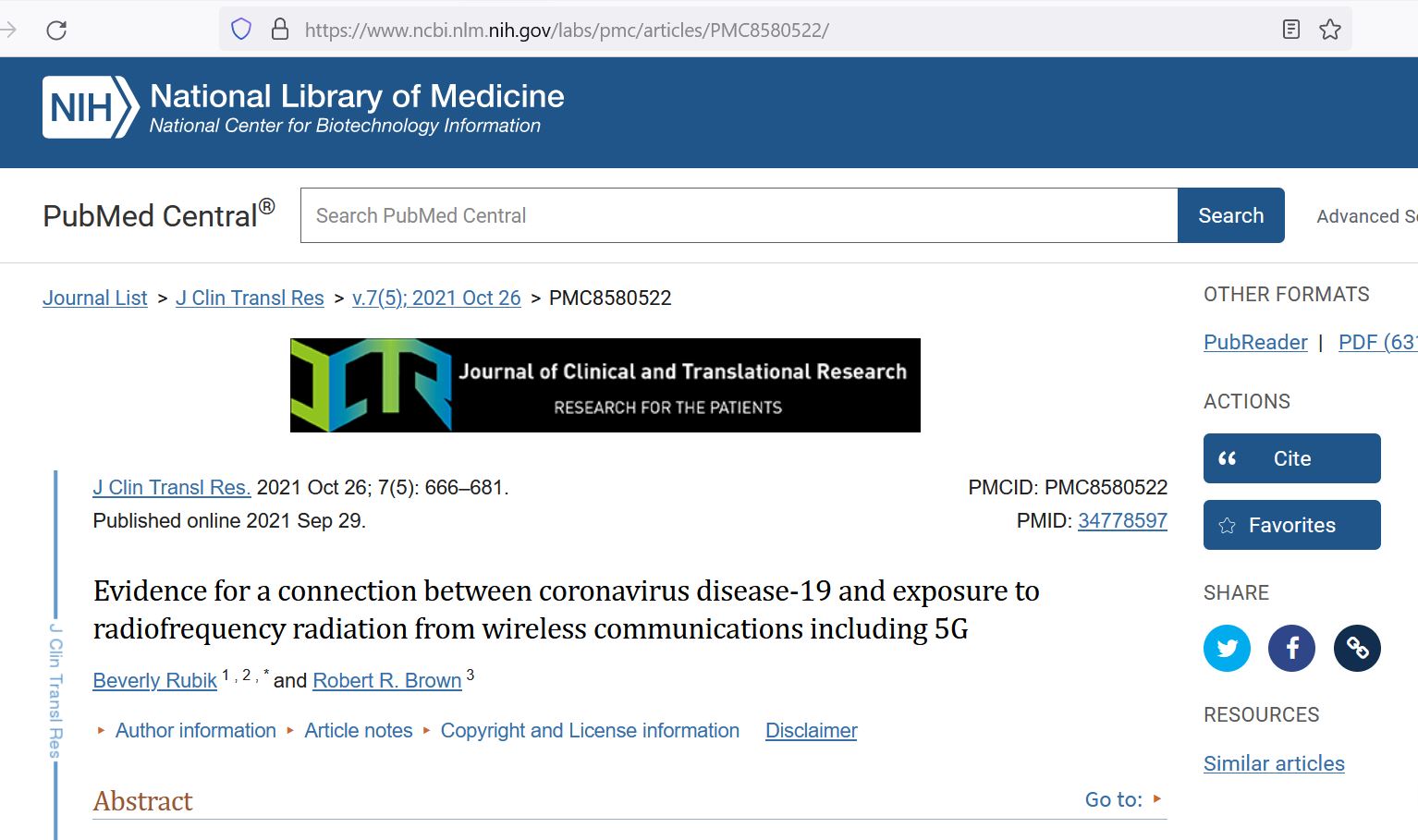The width and height of the screenshot is (1418, 840).
Task: Share the article on Twitter
Action: [1227, 648]
